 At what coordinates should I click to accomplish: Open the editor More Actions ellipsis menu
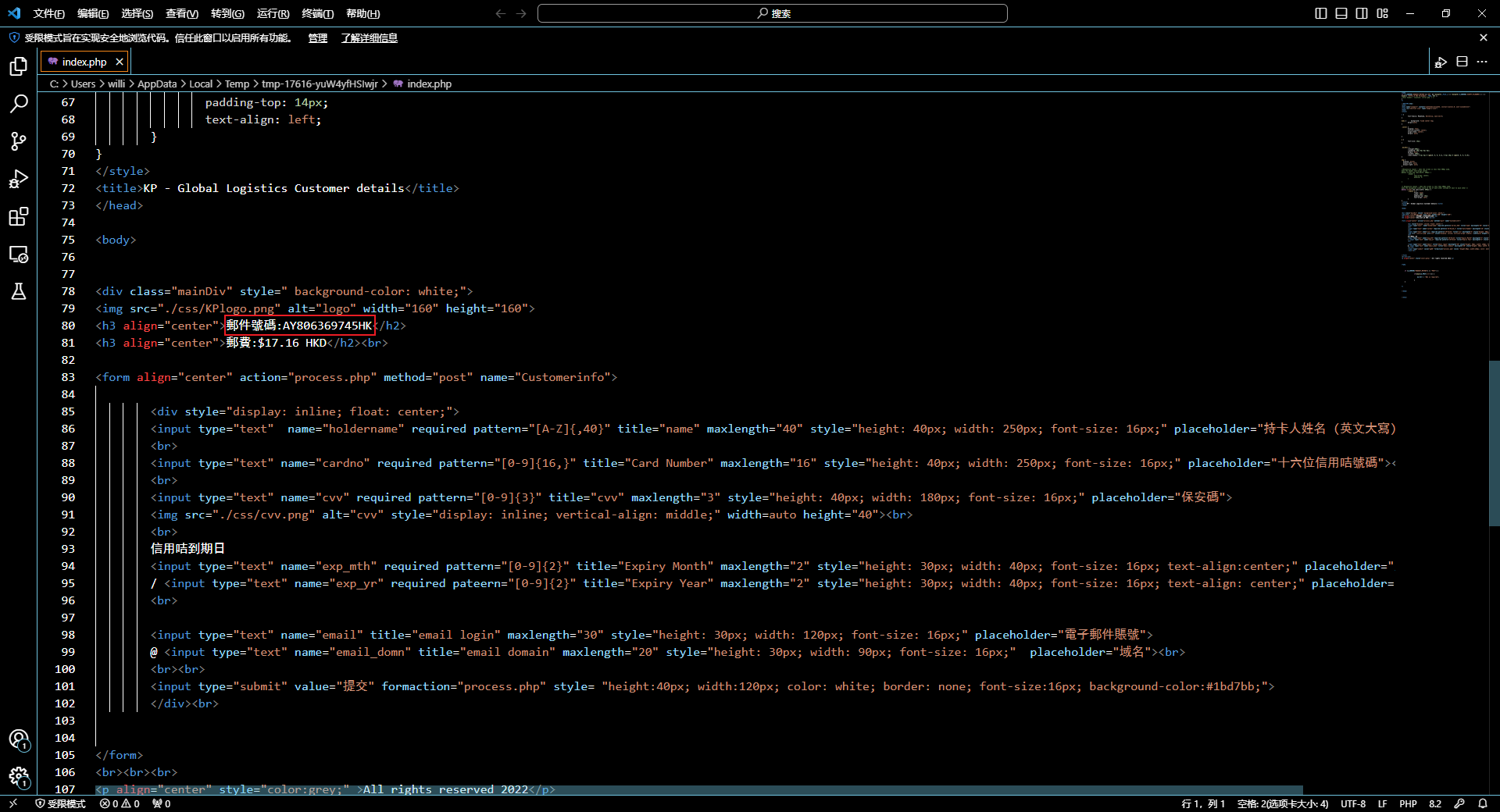[1482, 62]
